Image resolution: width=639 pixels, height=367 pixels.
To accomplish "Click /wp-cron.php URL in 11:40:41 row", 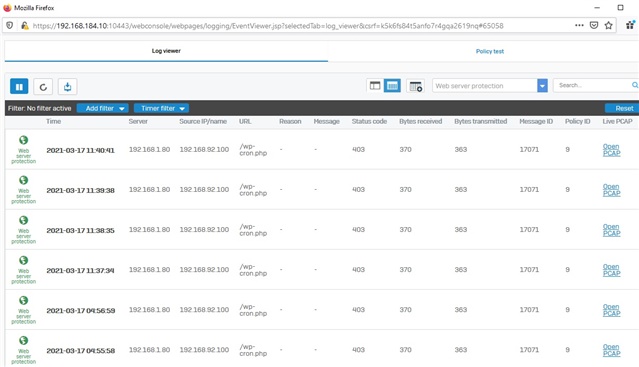I will 253,150.
